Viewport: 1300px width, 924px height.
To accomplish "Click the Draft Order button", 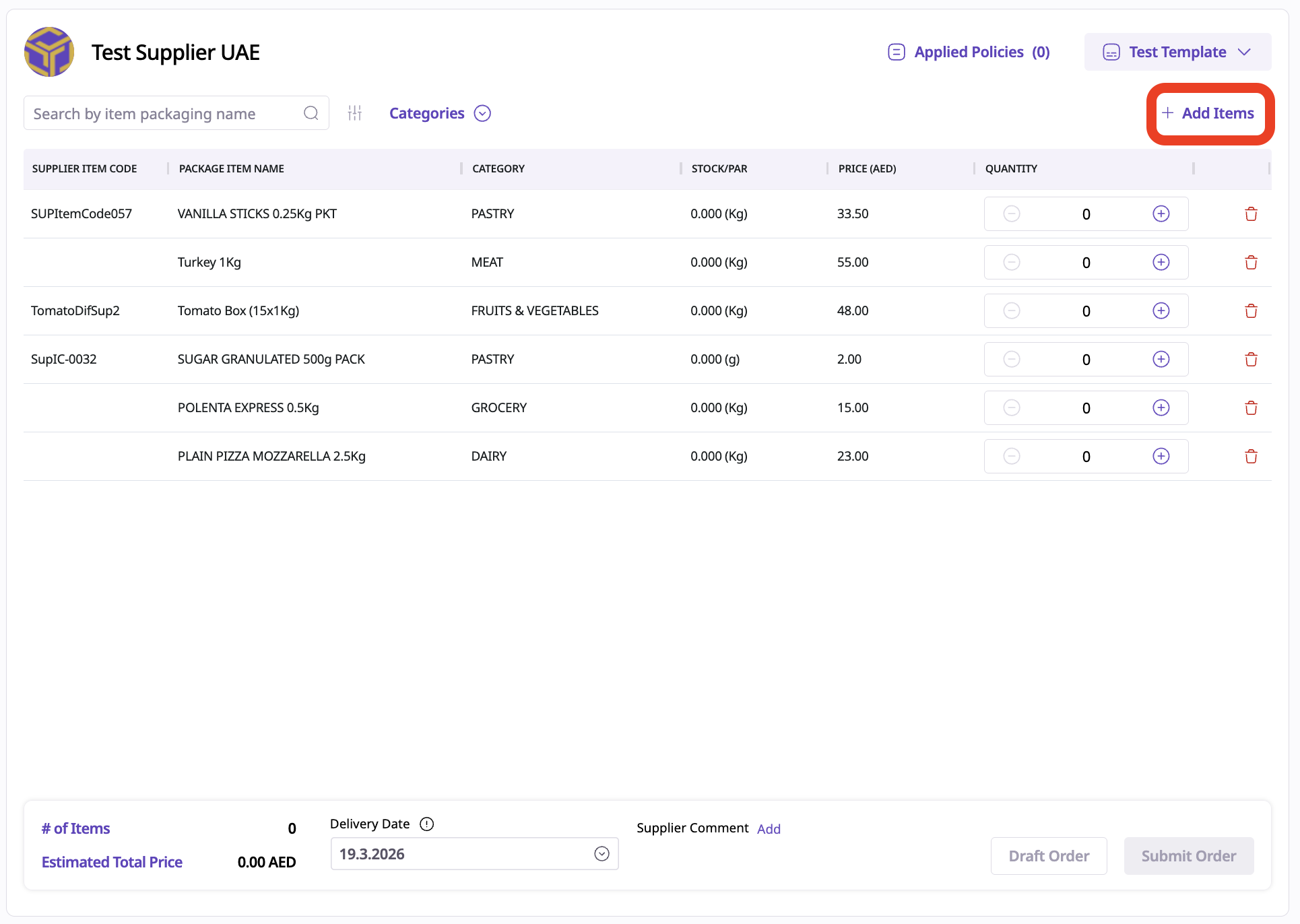I will [x=1048, y=856].
